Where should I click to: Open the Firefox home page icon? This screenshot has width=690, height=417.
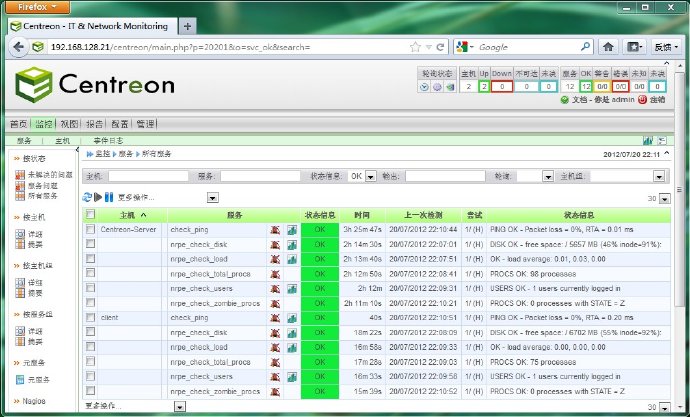[x=608, y=47]
